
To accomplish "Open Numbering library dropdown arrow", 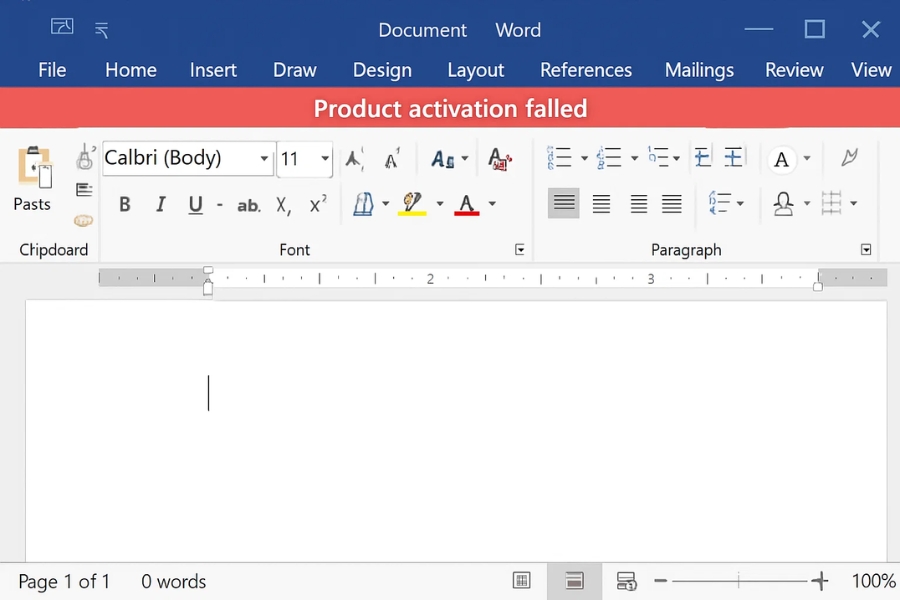I will (634, 158).
